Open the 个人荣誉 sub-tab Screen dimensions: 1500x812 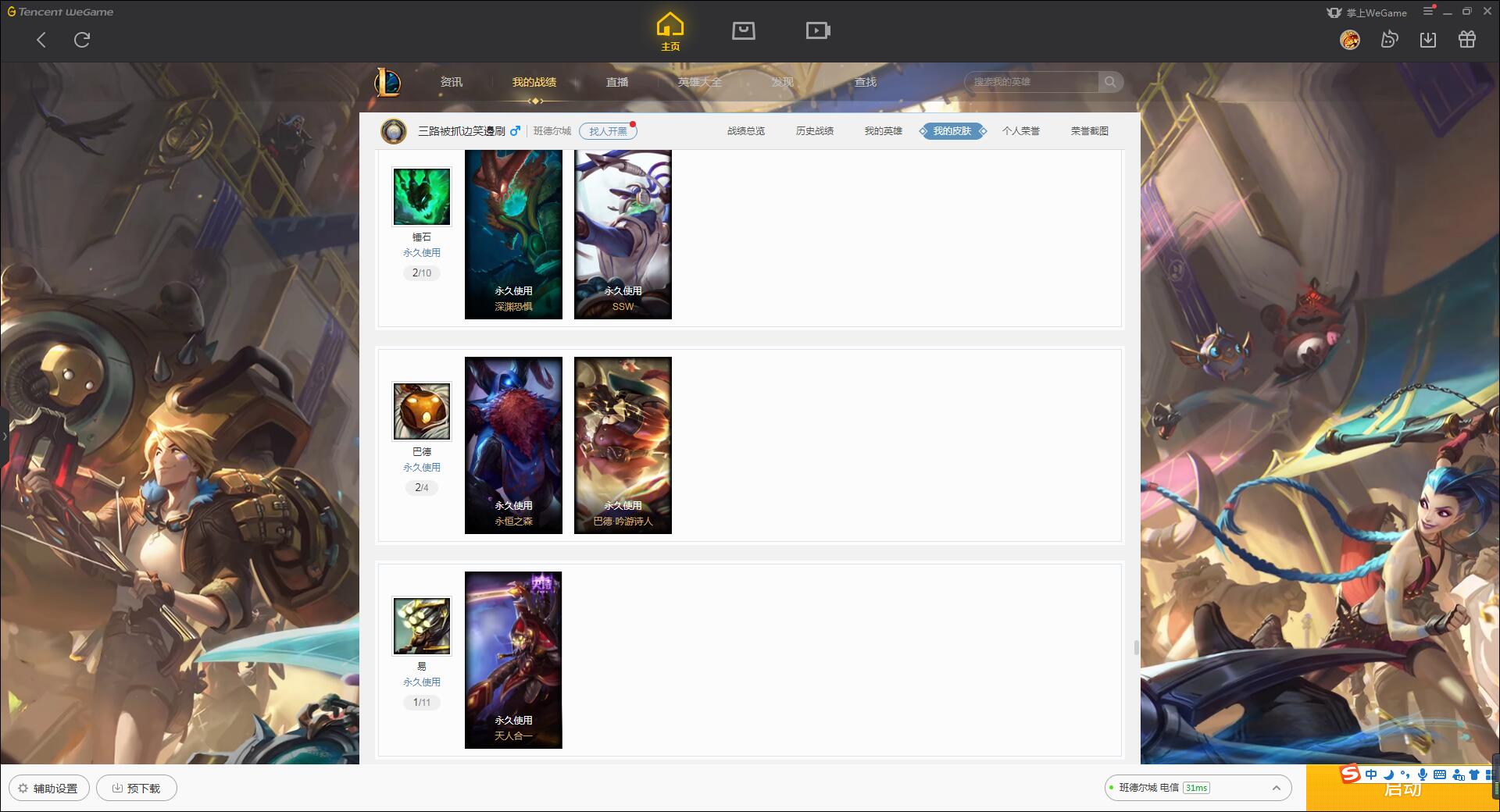click(x=1021, y=131)
